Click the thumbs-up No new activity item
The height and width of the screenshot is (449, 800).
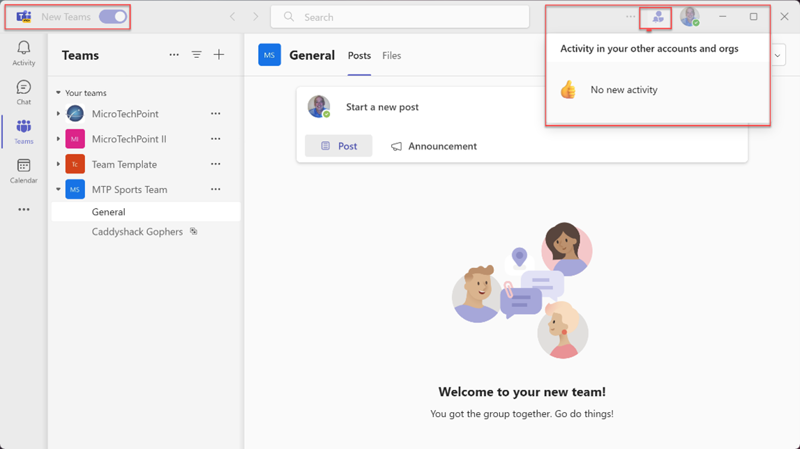(x=609, y=90)
